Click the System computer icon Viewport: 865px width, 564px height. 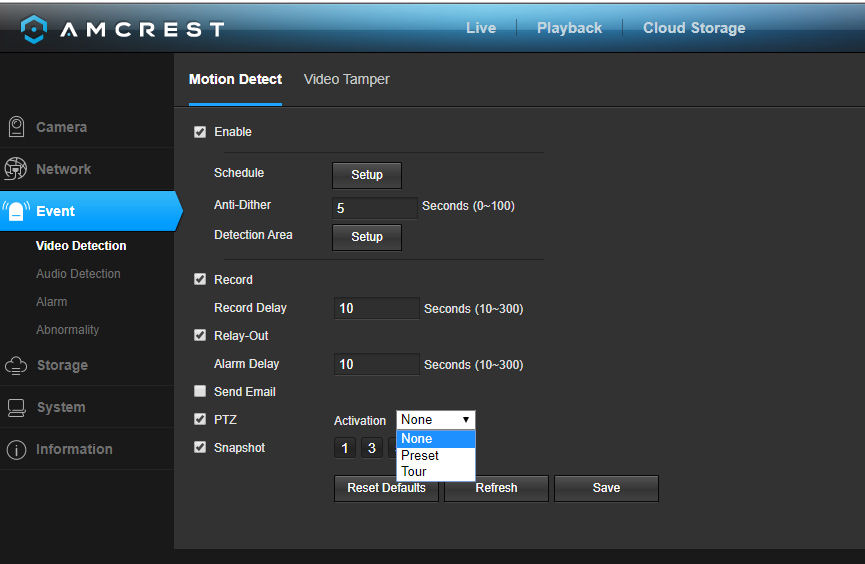point(17,407)
